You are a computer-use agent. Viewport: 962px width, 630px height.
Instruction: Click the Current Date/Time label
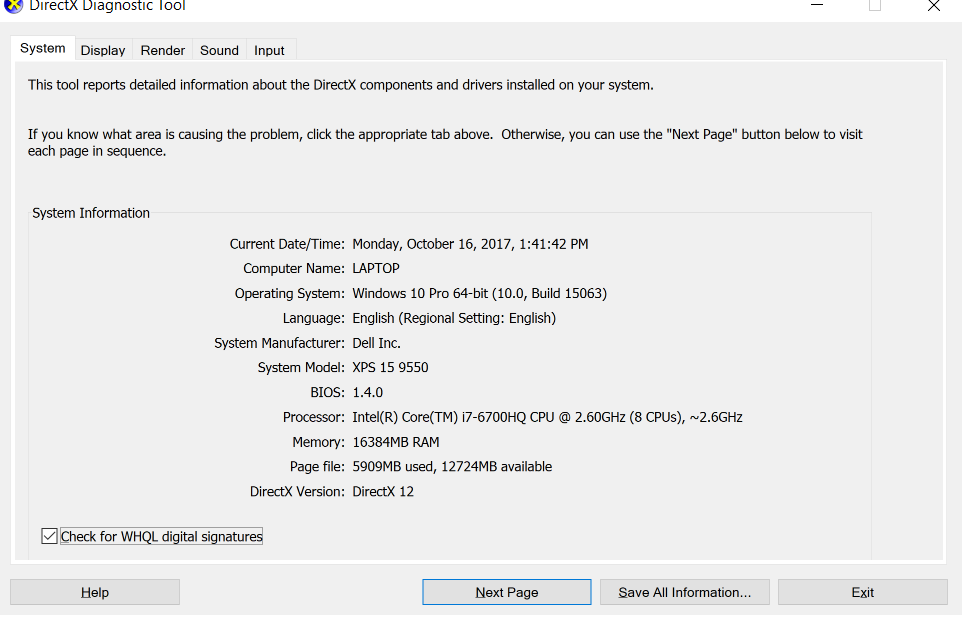(287, 244)
